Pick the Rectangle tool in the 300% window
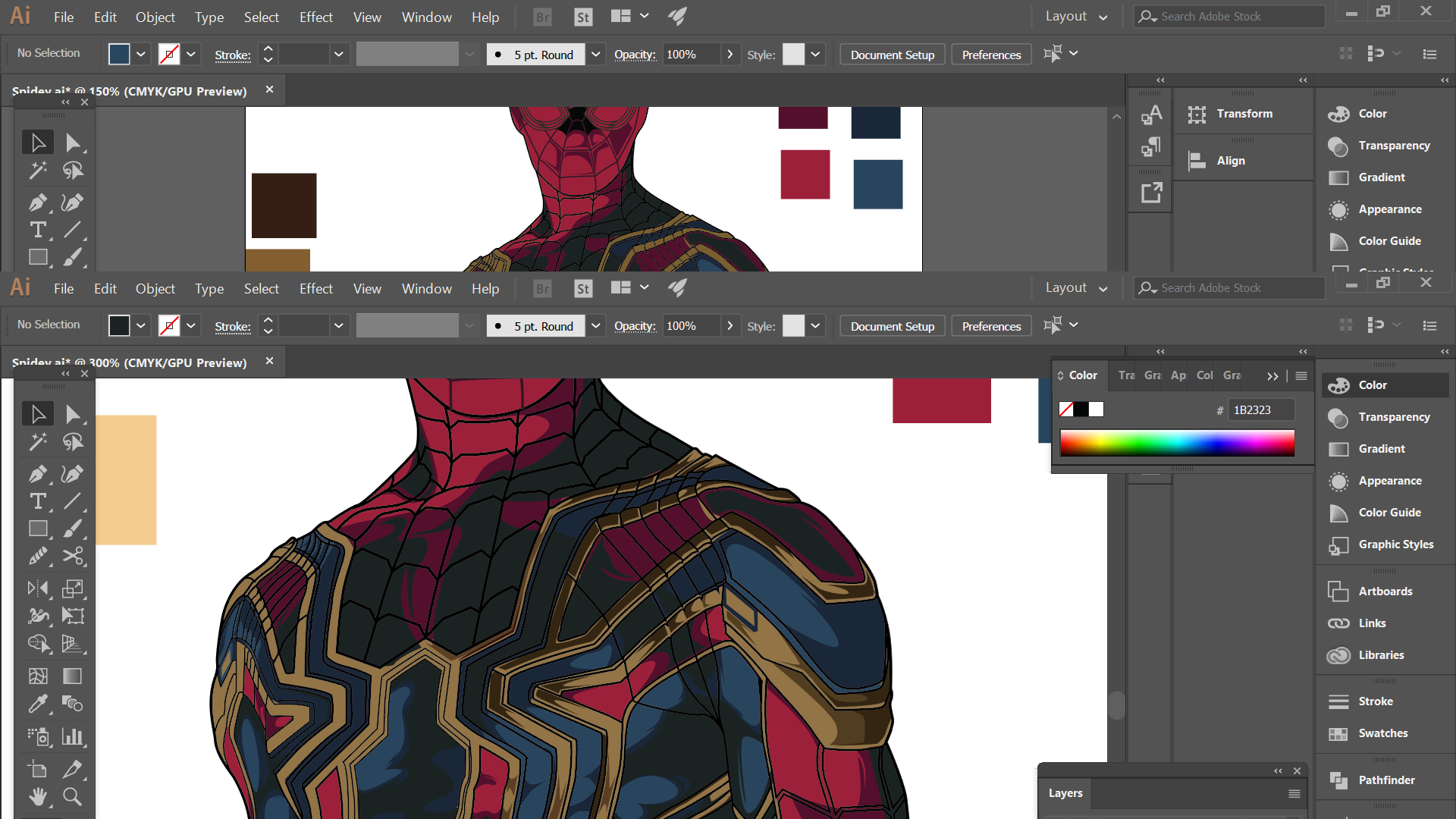This screenshot has width=1456, height=819. click(38, 529)
